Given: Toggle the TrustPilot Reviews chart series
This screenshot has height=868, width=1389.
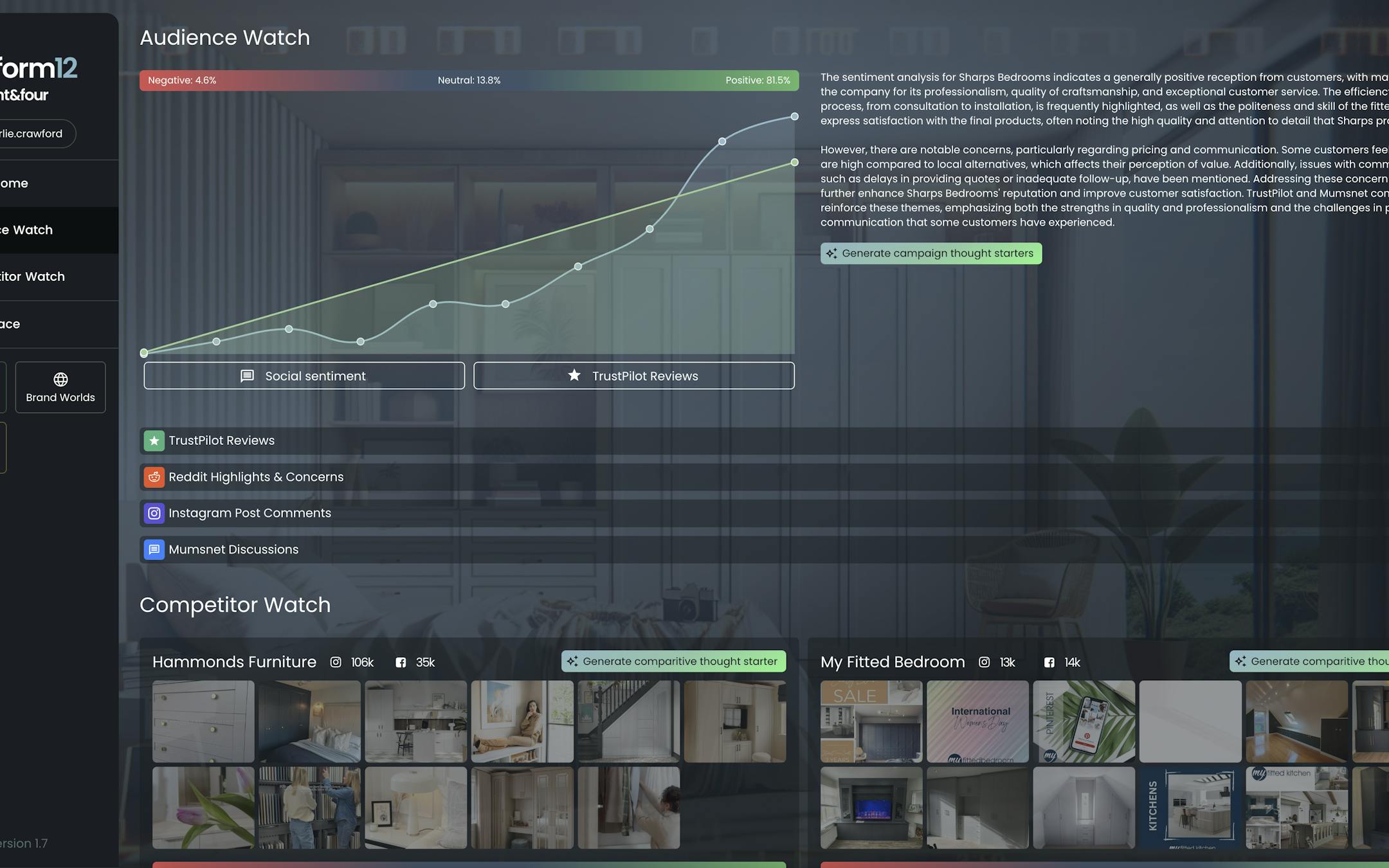Looking at the screenshot, I should pyautogui.click(x=633, y=375).
